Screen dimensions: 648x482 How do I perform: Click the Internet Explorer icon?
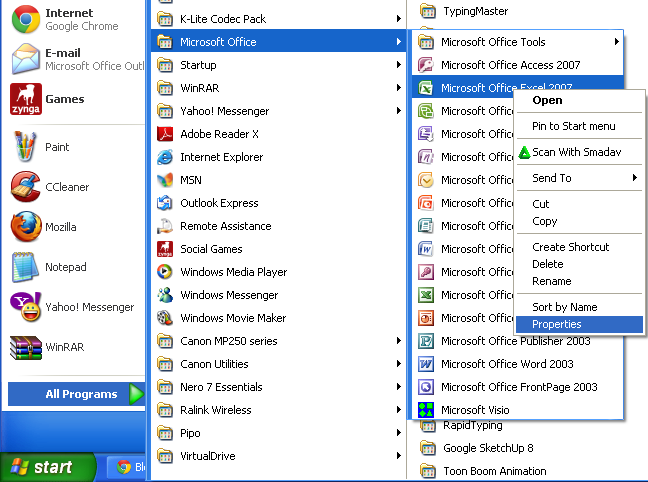point(165,157)
